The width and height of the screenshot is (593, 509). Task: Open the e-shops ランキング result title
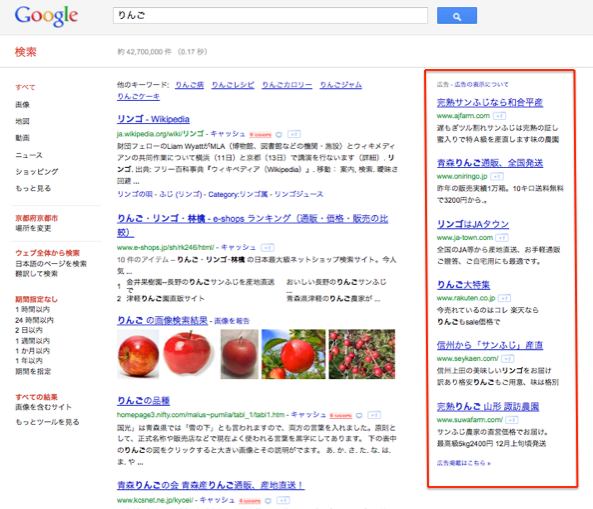pyautogui.click(x=253, y=225)
